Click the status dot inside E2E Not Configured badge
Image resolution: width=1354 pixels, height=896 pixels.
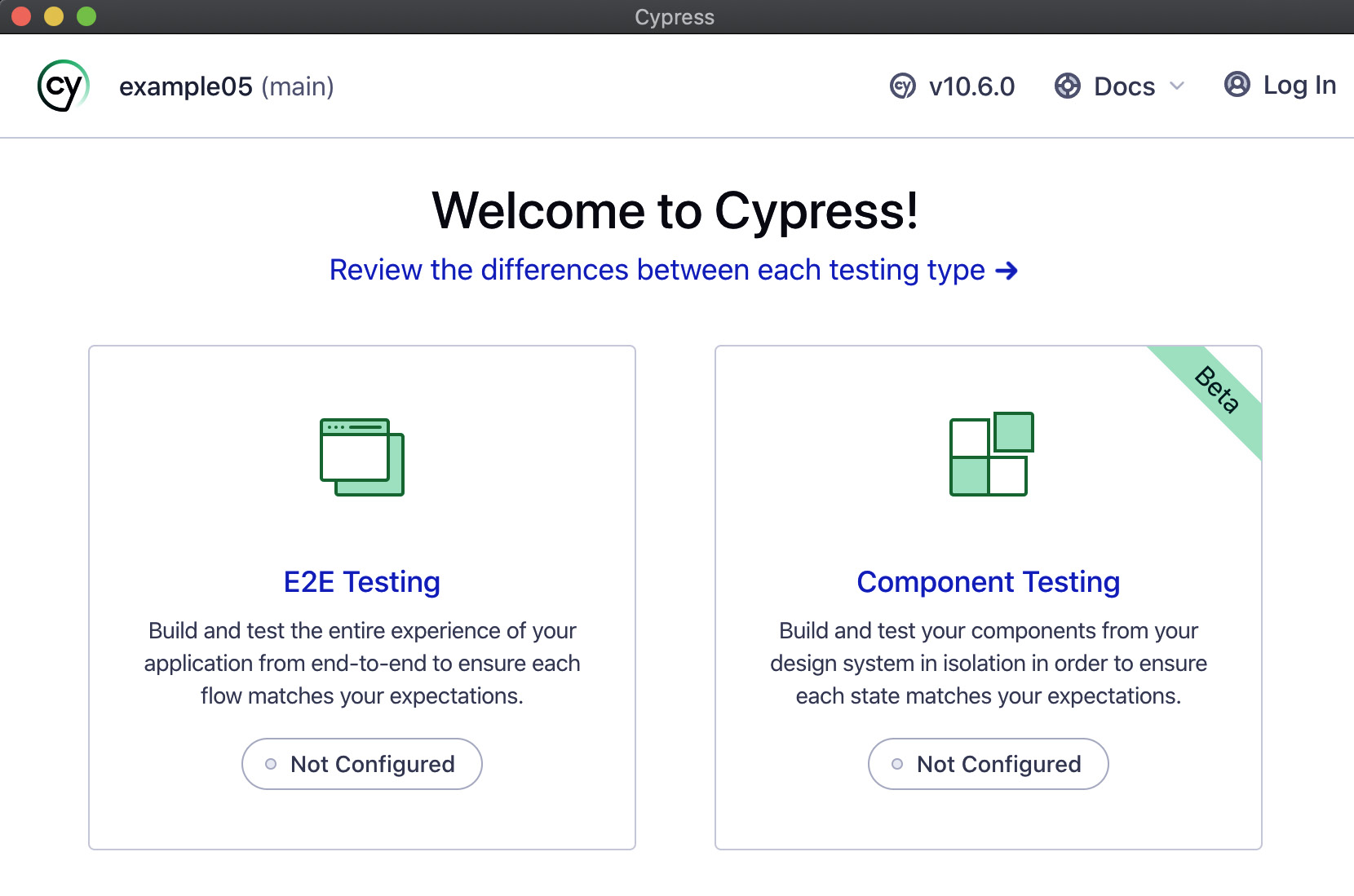coord(270,763)
